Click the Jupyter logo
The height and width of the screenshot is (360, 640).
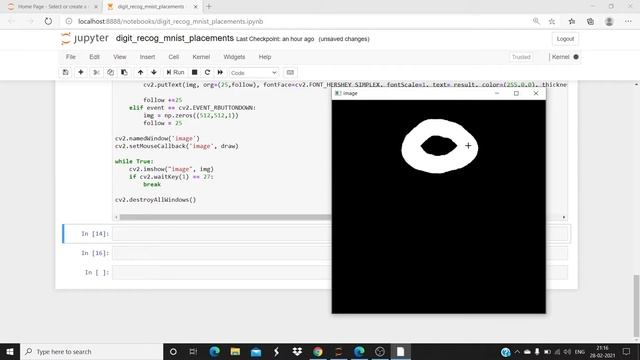coord(85,38)
